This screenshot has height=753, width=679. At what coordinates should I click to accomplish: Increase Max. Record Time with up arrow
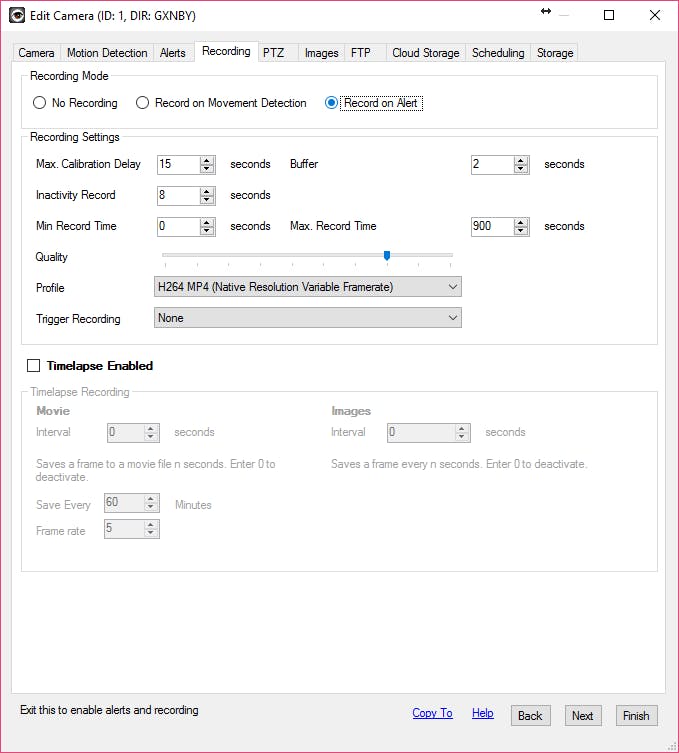pos(521,222)
